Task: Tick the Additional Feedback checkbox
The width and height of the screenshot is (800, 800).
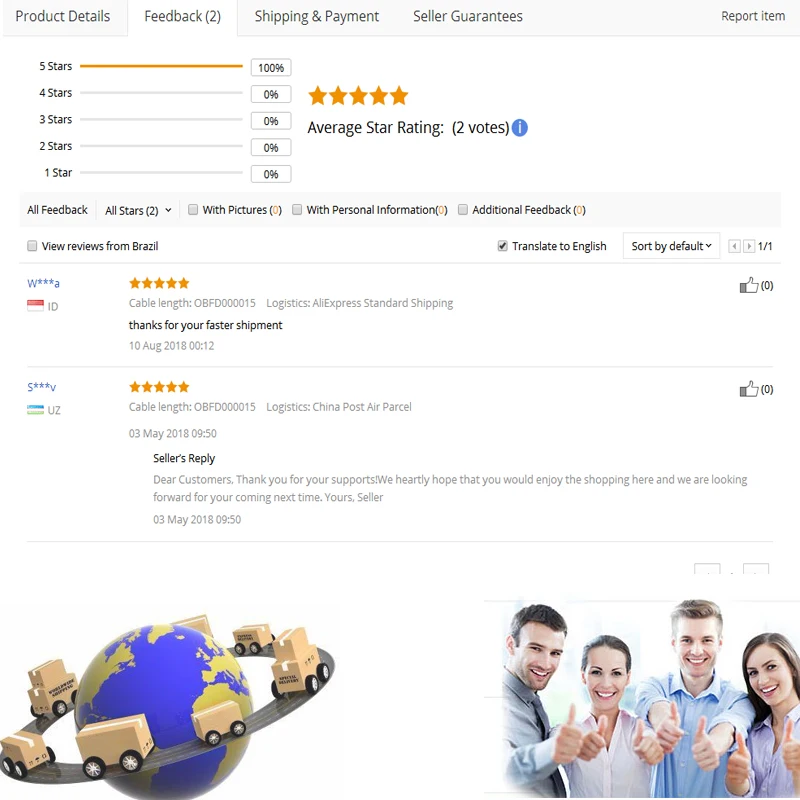Action: click(463, 210)
